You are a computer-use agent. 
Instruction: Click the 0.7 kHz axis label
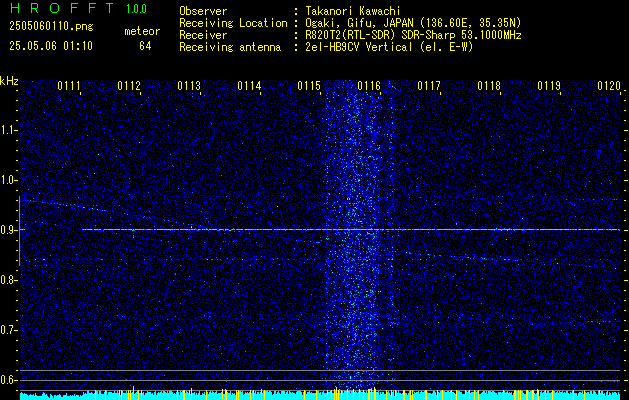point(8,330)
